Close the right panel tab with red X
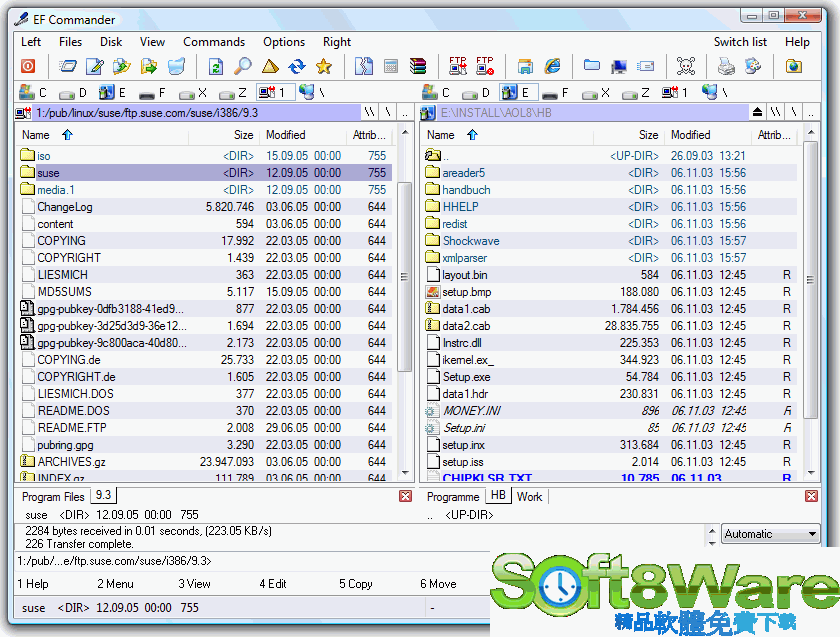 (x=811, y=496)
